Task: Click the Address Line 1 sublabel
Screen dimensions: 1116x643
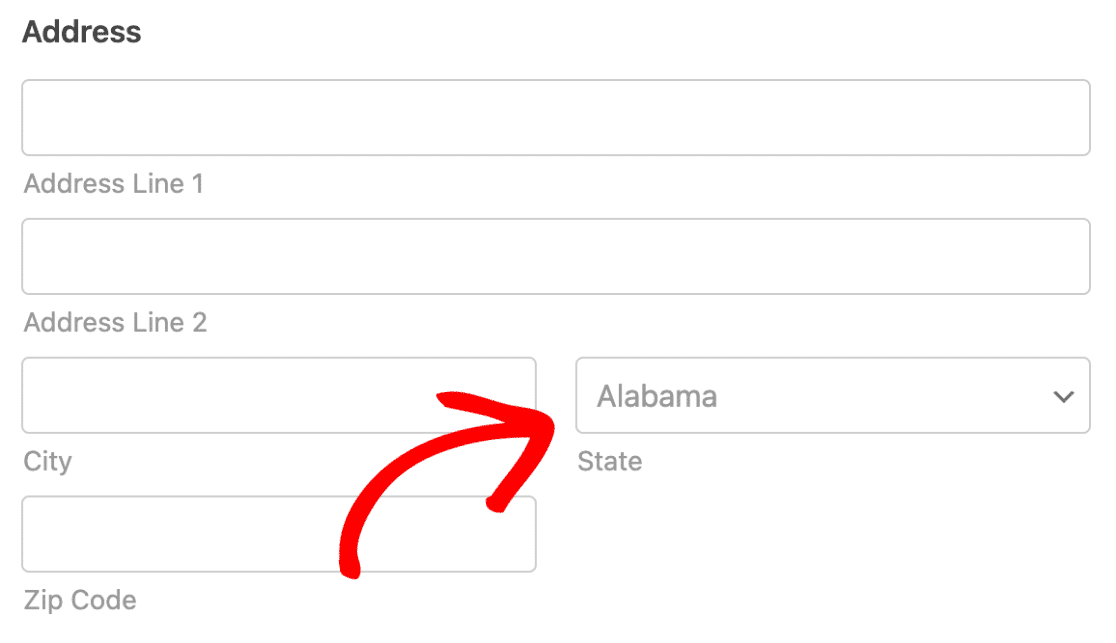Action: click(x=114, y=184)
